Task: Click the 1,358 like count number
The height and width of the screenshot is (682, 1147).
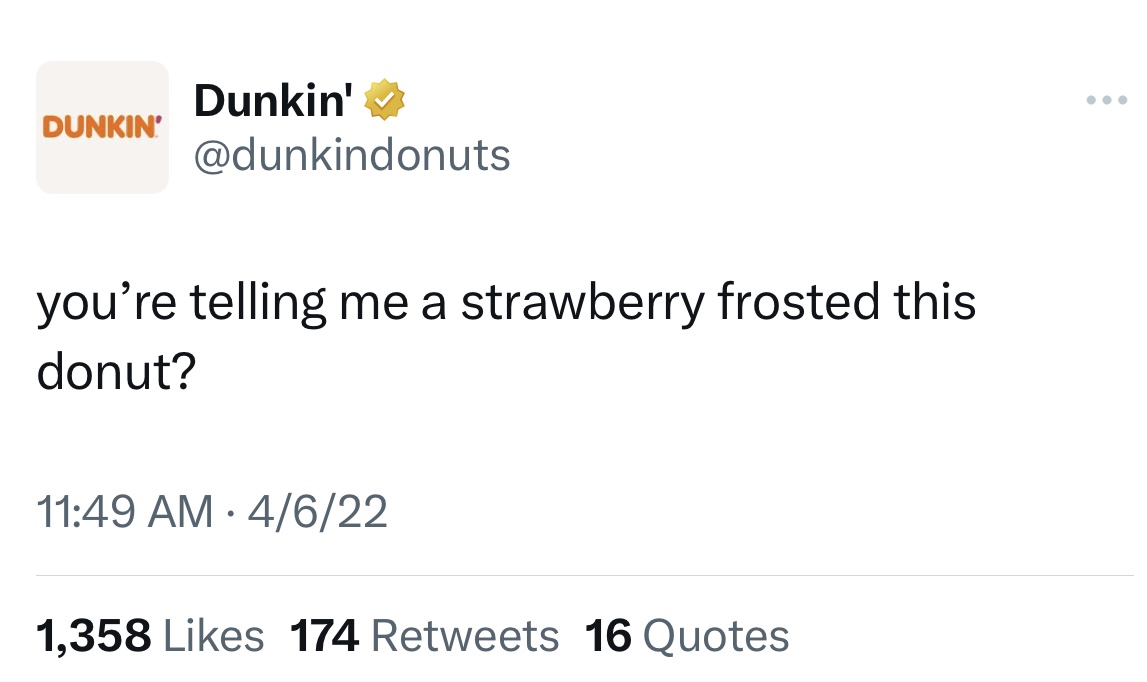Action: click(x=94, y=635)
